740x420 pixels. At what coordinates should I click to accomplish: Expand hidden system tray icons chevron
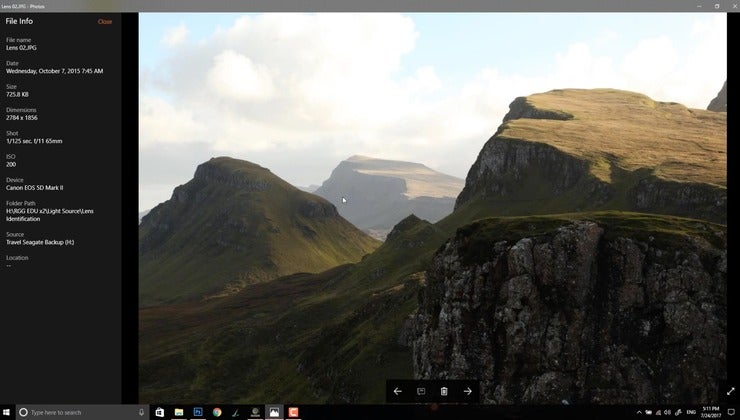coord(639,412)
